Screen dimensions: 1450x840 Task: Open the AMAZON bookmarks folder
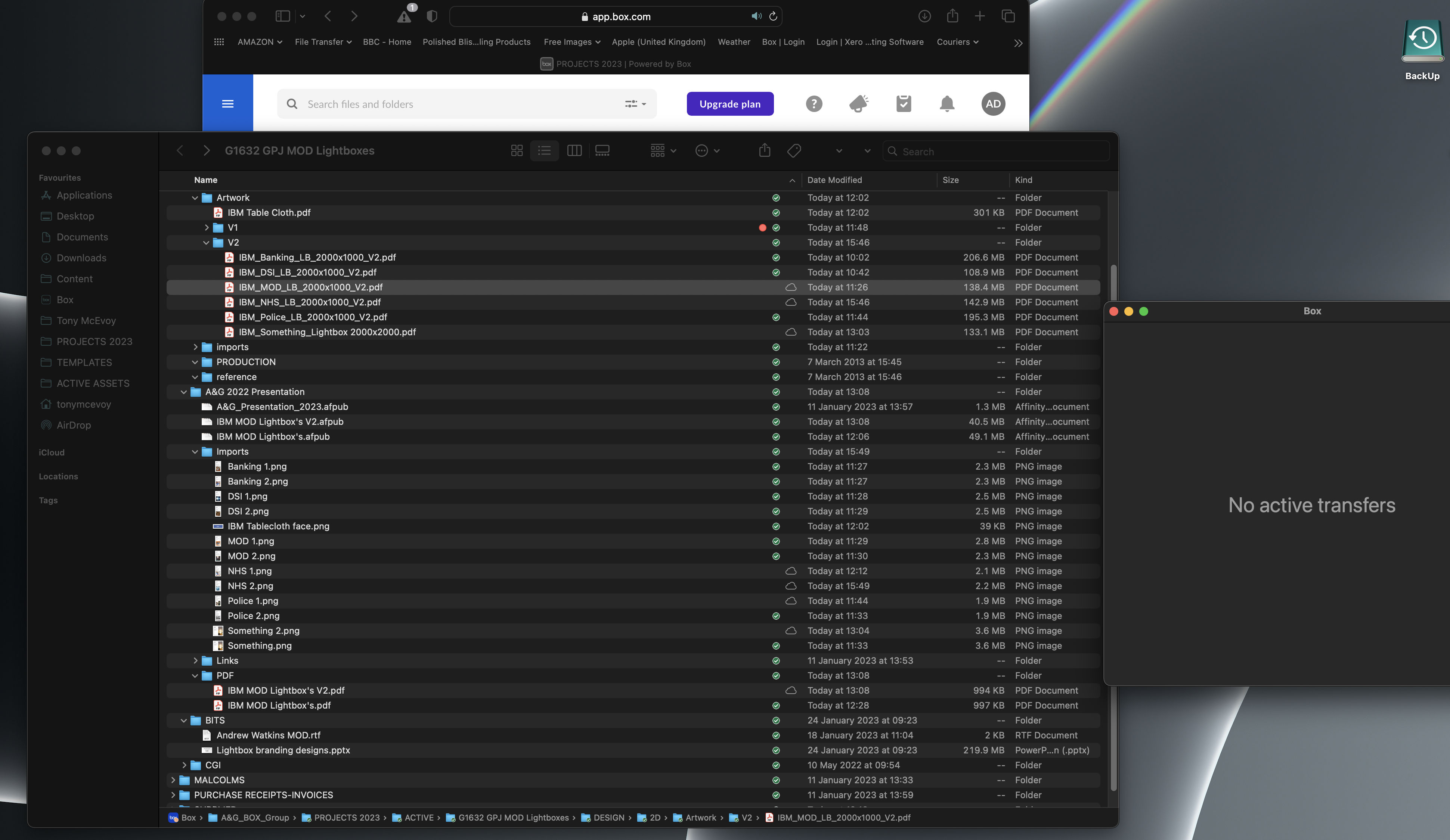pos(260,42)
